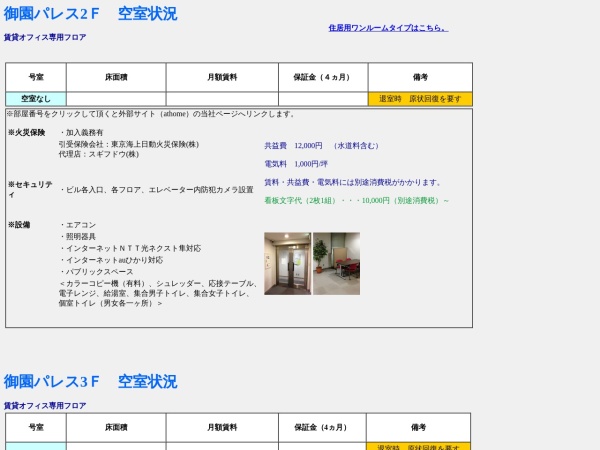Click the 保証金 (4ヵ月) header in 3F table

[x=322, y=427]
